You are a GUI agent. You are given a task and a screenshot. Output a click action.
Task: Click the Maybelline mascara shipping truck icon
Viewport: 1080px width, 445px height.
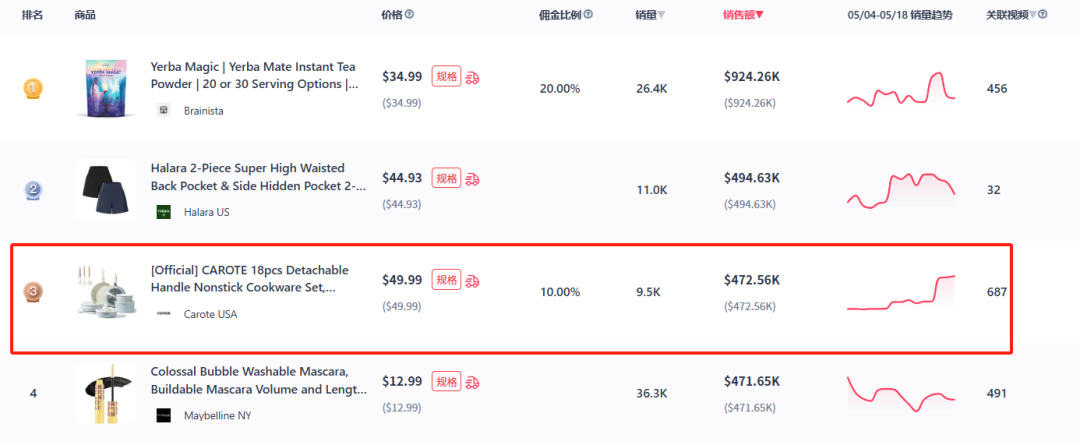473,382
